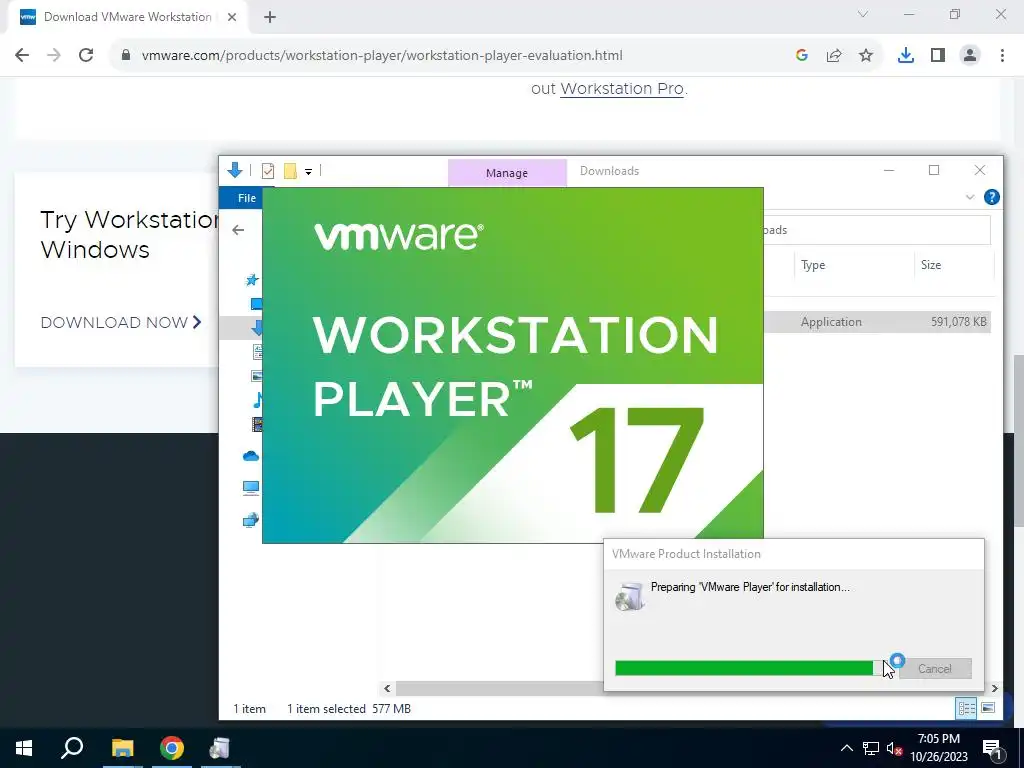This screenshot has height=768, width=1024.
Task: Open the notification center icon
Action: click(993, 748)
